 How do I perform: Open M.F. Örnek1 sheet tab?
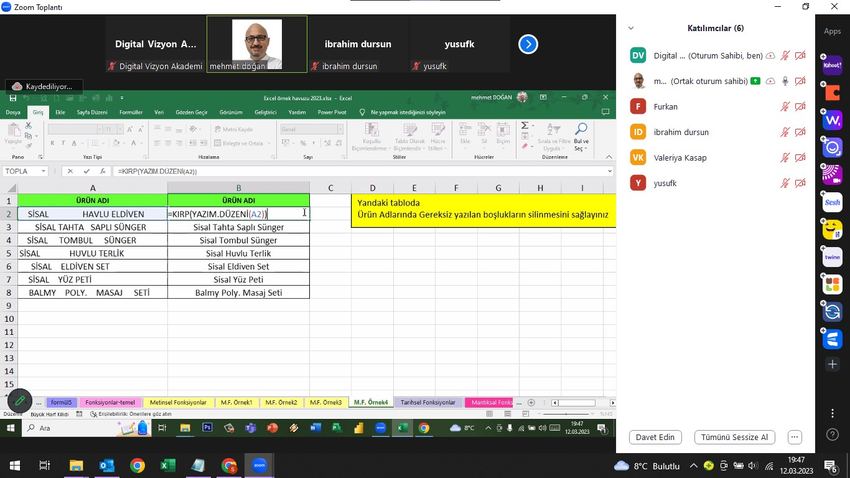[x=236, y=403]
